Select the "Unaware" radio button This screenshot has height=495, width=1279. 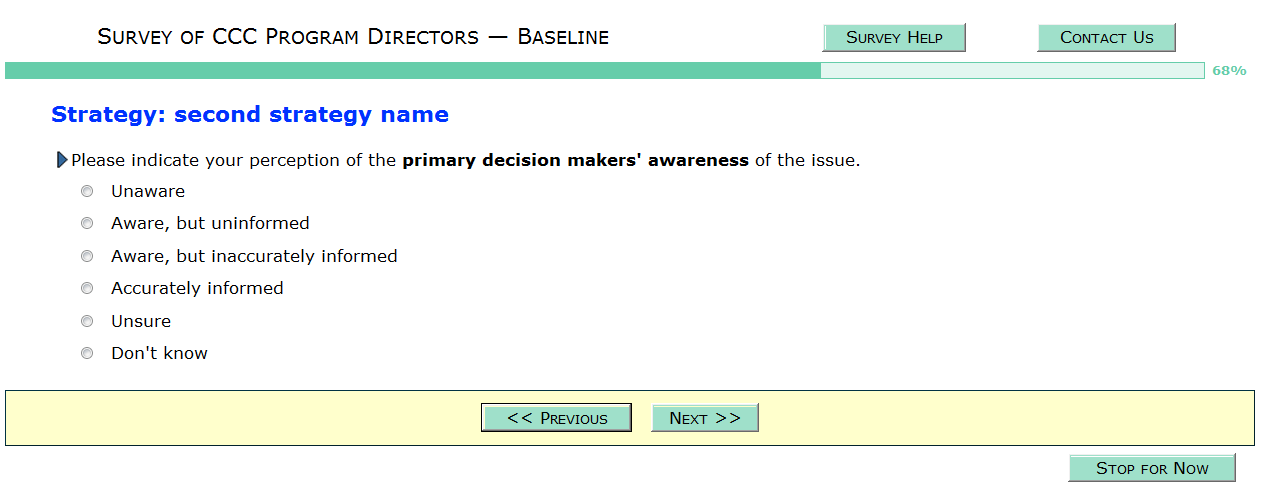tap(87, 191)
